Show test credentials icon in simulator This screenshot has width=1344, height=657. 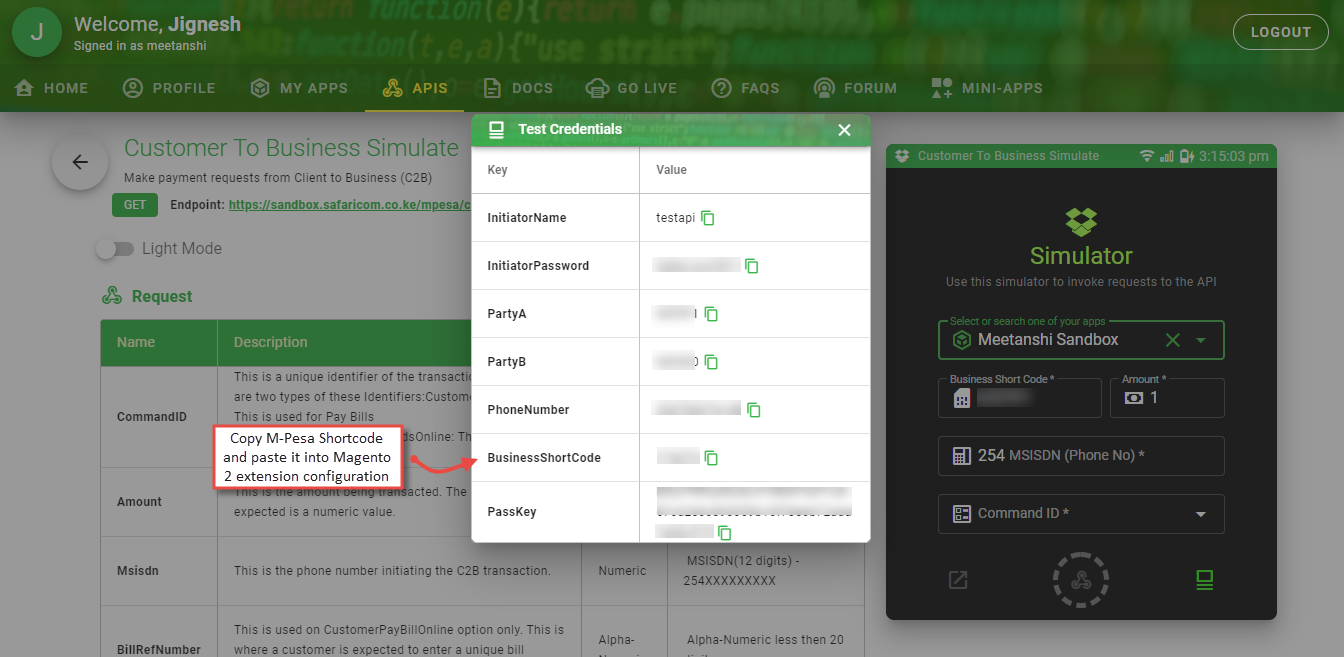pos(1205,580)
